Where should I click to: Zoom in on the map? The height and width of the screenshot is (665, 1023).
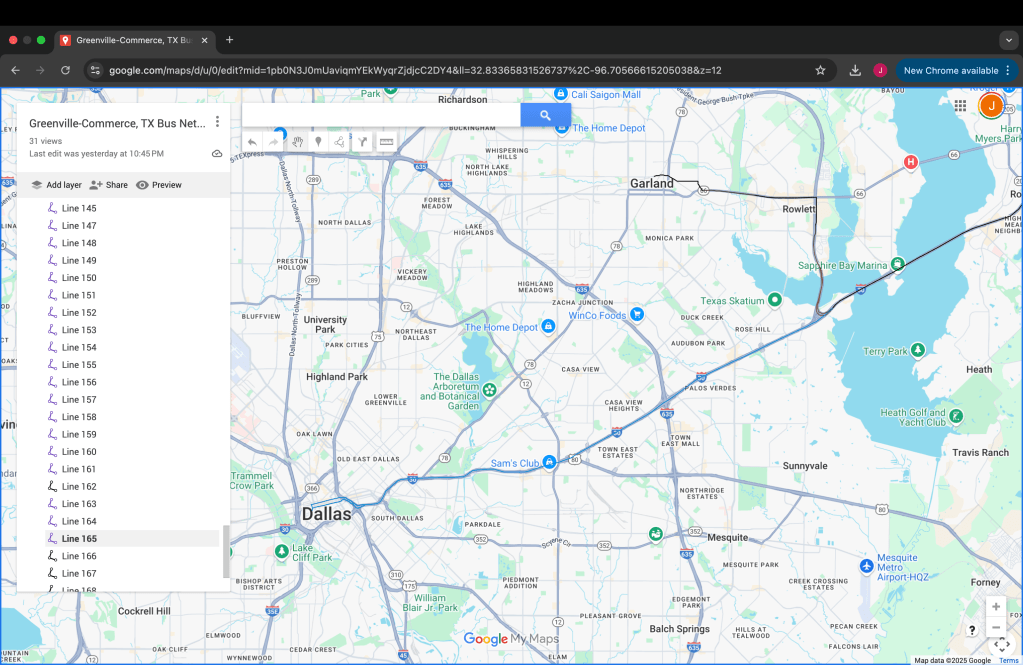(995, 607)
